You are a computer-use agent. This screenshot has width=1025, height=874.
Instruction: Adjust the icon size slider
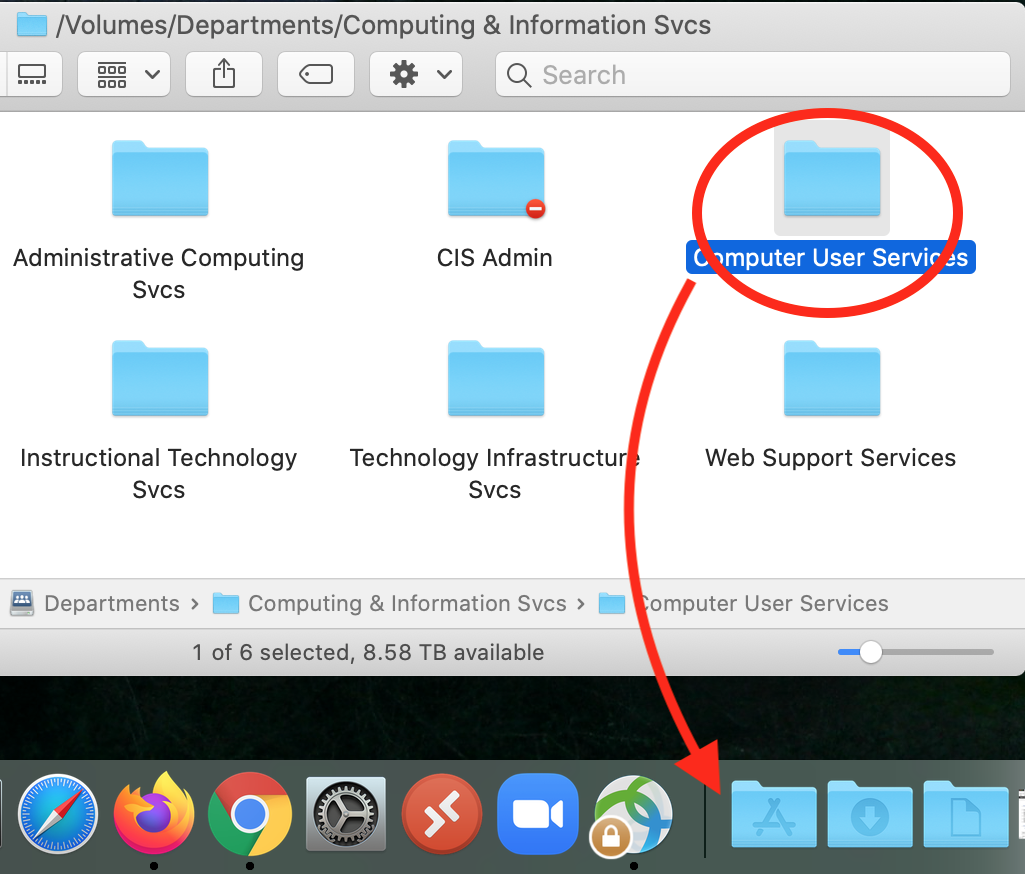871,652
